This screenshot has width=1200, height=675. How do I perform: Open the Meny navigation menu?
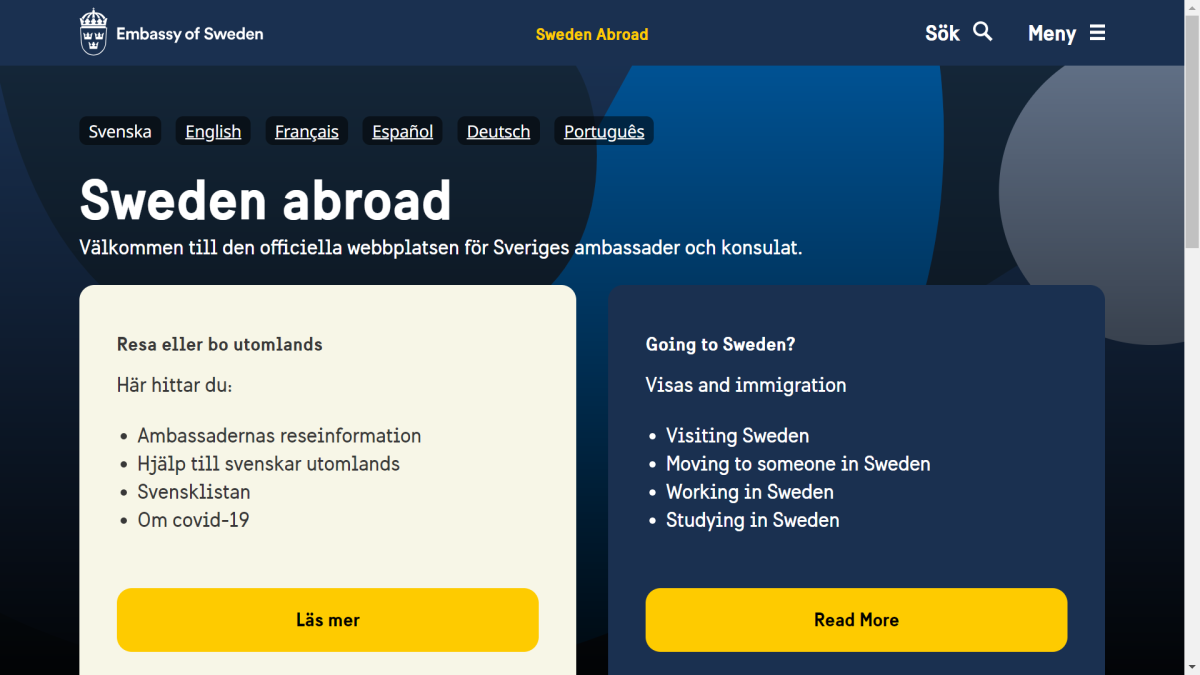point(1052,34)
